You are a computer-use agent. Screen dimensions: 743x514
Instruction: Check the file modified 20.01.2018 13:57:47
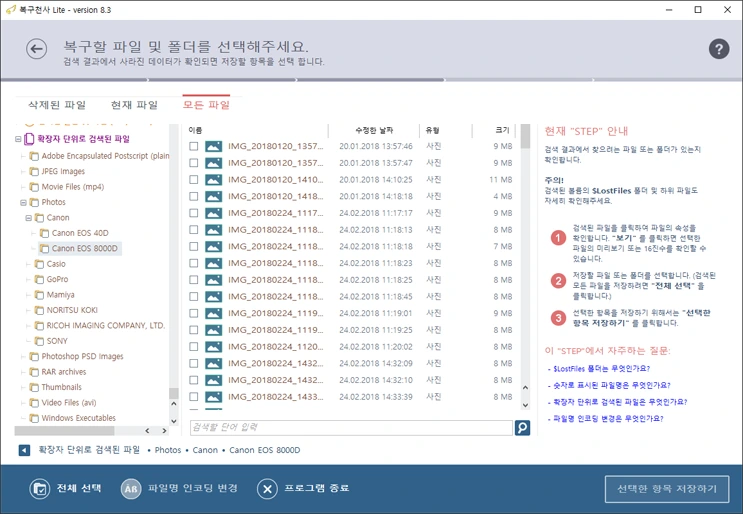[x=194, y=163]
